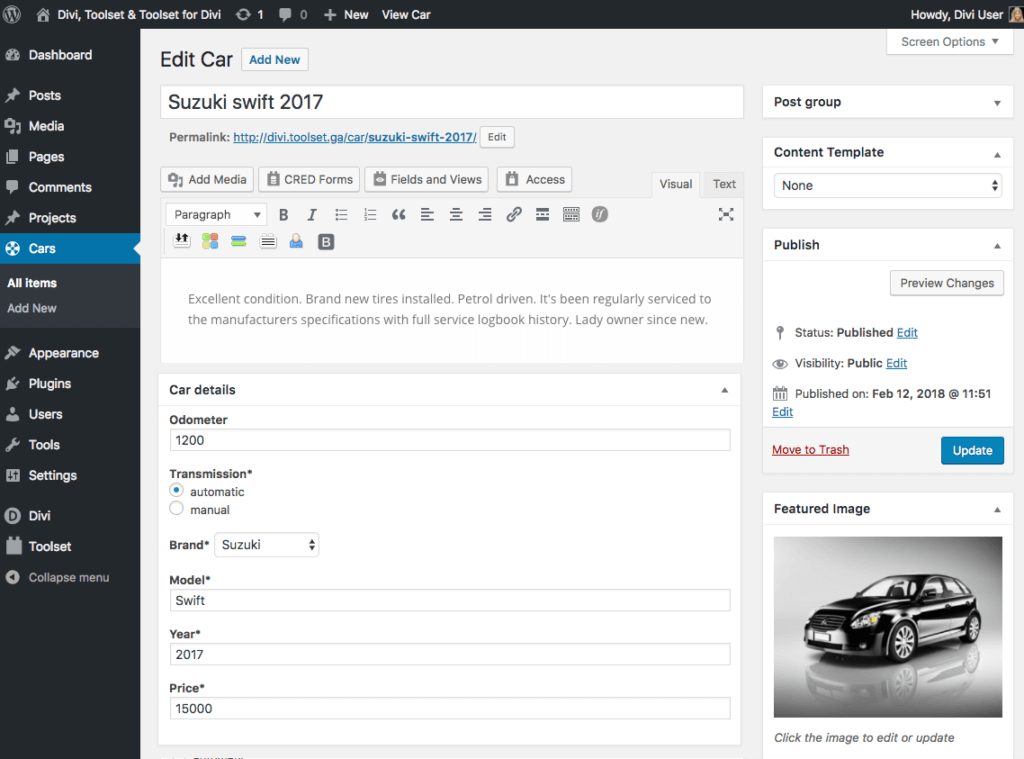Image resolution: width=1024 pixels, height=759 pixels.
Task: Open Fields and Views button
Action: tap(427, 179)
